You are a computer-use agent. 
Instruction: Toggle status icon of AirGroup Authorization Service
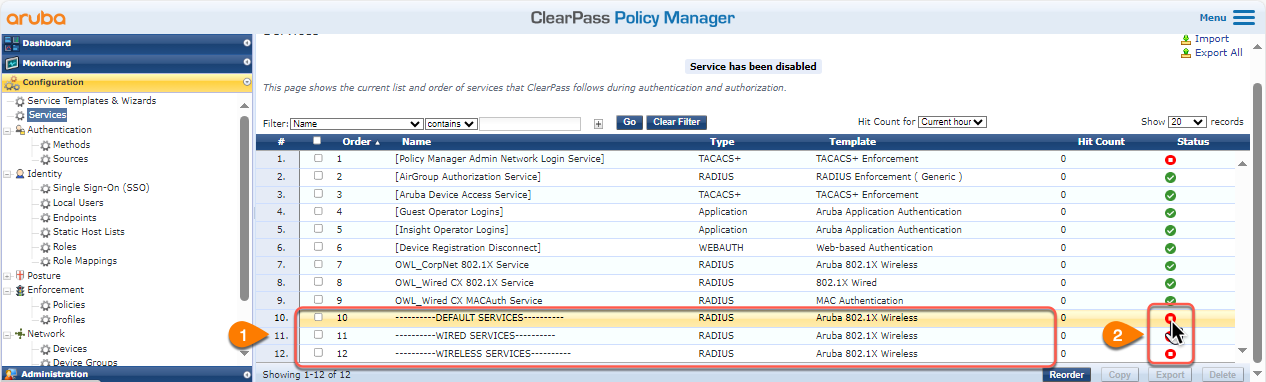pyautogui.click(x=1170, y=178)
